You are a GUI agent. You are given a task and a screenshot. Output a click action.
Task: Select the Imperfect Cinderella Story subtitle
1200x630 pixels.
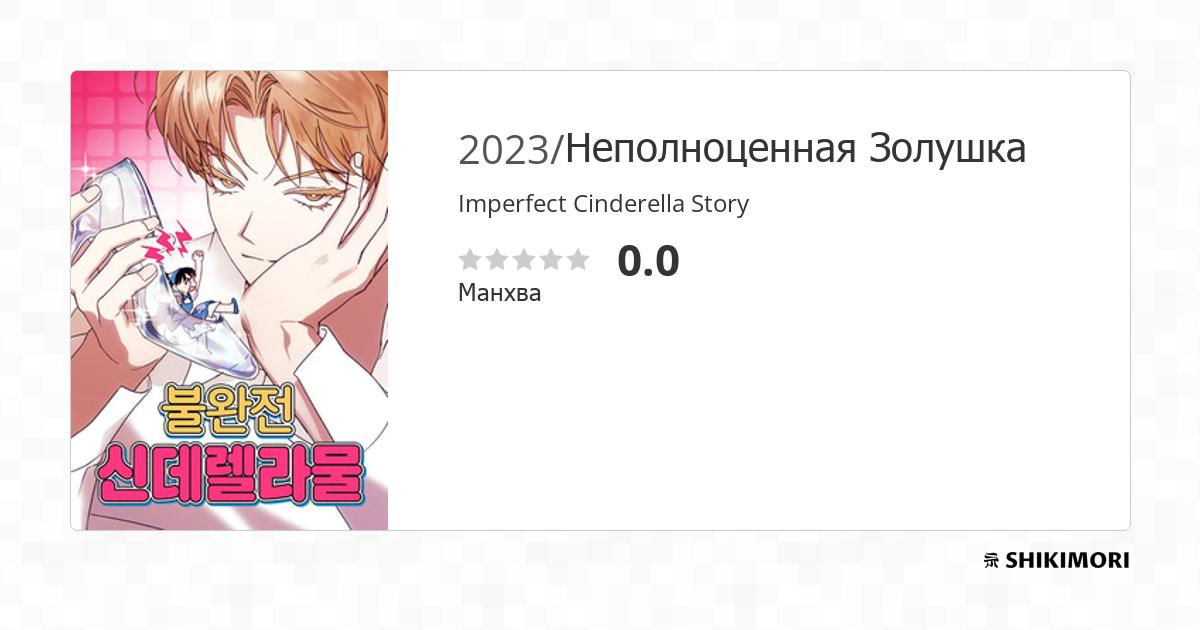click(x=603, y=204)
